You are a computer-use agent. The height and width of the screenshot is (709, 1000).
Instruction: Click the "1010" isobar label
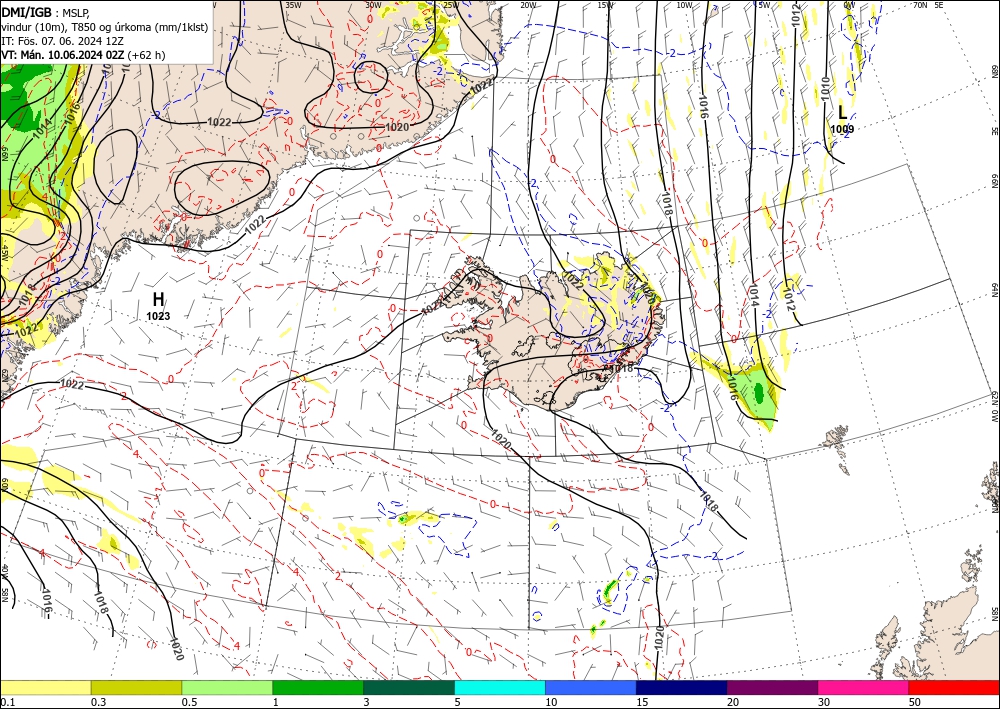[825, 89]
